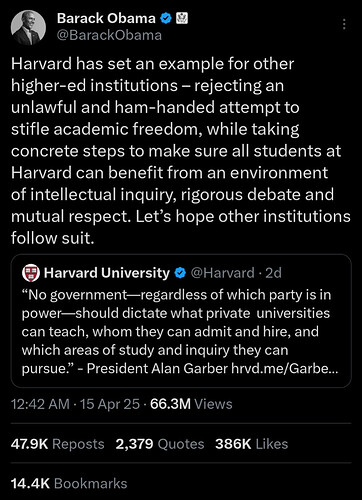Show the 386K Likes list
The width and height of the screenshot is (362, 500).
click(x=252, y=444)
